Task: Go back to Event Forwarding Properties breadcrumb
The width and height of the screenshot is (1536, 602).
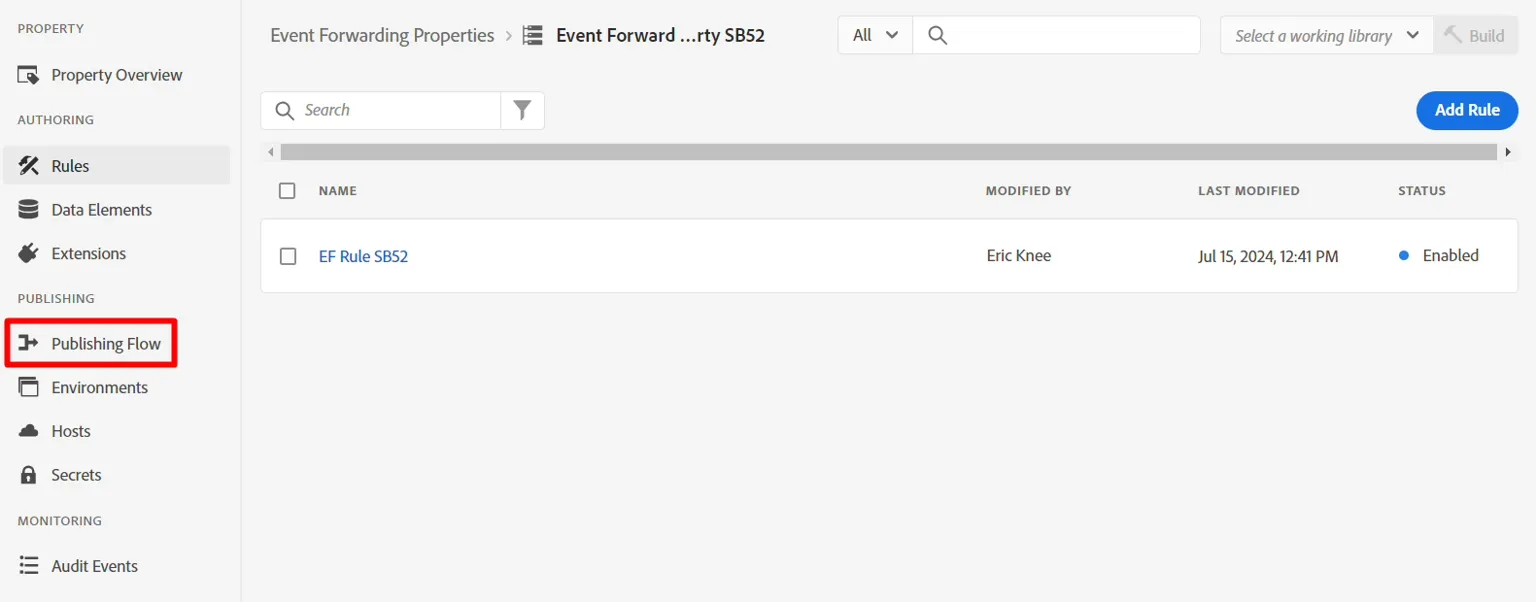Action: tap(382, 36)
